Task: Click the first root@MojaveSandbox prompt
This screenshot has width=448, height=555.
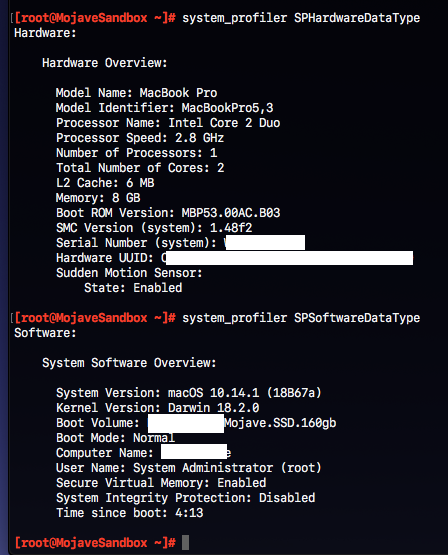Action: [x=95, y=18]
